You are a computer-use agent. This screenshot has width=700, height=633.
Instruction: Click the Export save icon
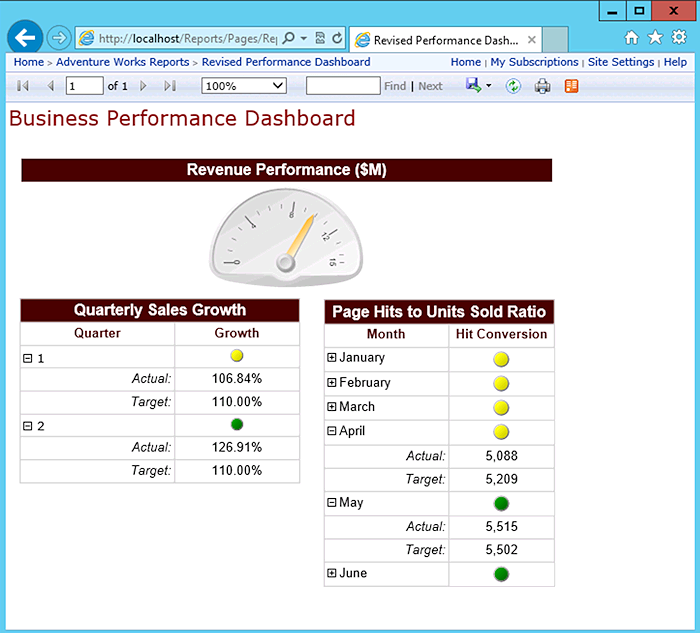click(x=473, y=85)
